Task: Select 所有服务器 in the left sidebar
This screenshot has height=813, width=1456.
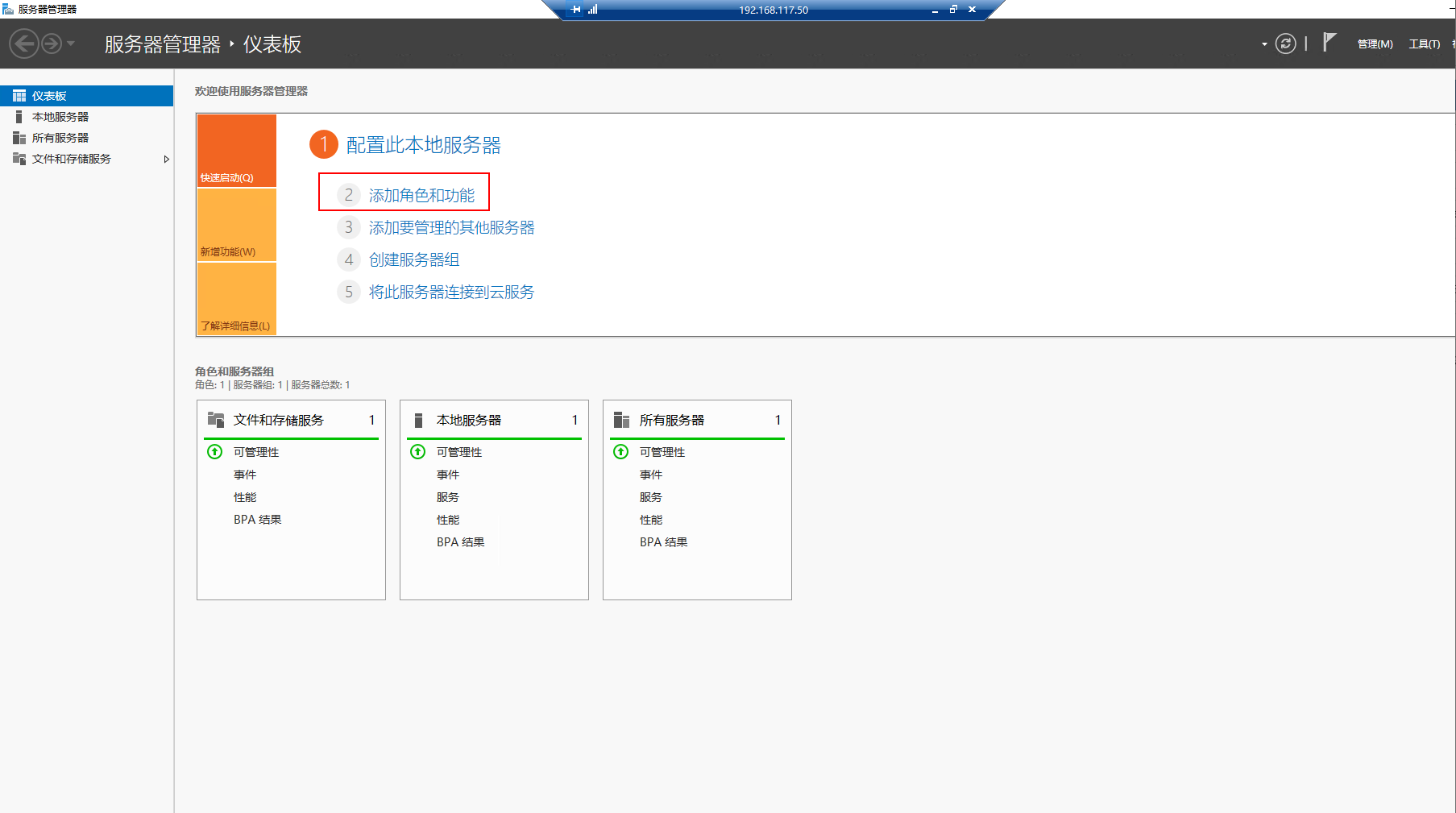Action: click(x=60, y=138)
